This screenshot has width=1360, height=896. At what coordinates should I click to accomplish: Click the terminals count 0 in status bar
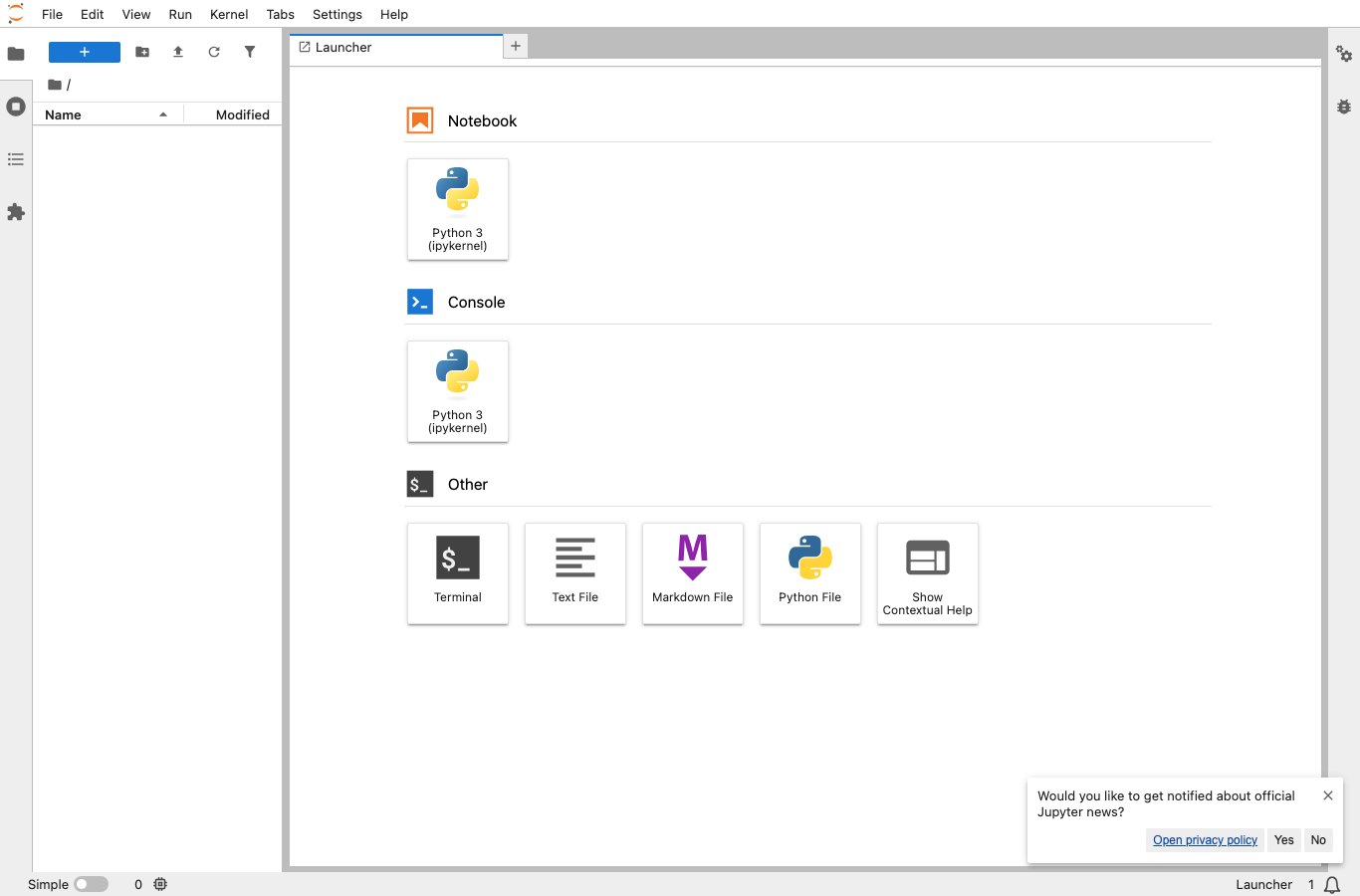[x=138, y=884]
